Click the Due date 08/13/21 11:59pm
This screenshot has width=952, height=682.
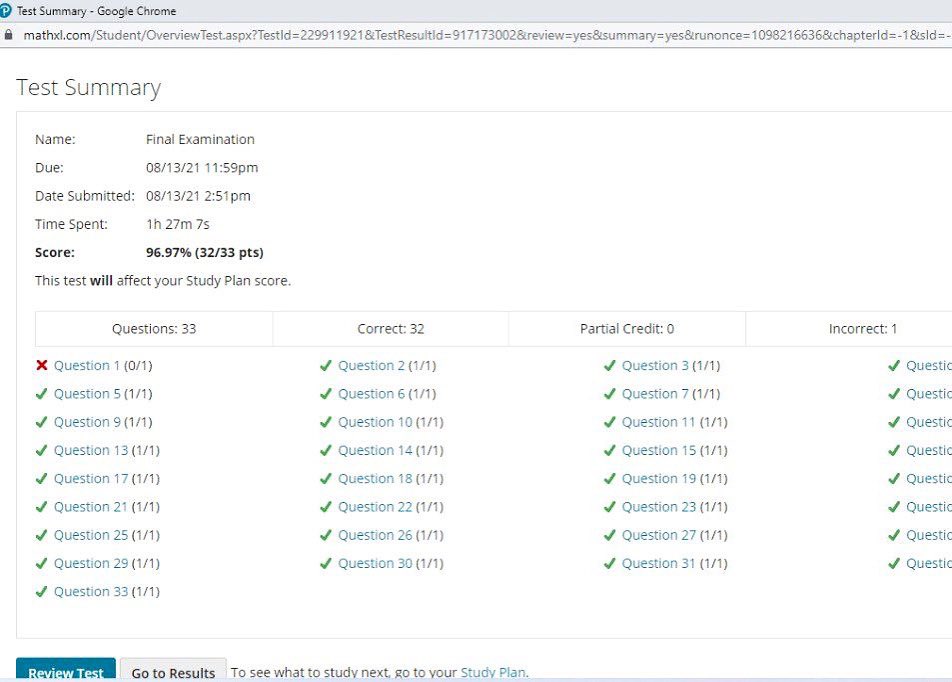(x=202, y=168)
